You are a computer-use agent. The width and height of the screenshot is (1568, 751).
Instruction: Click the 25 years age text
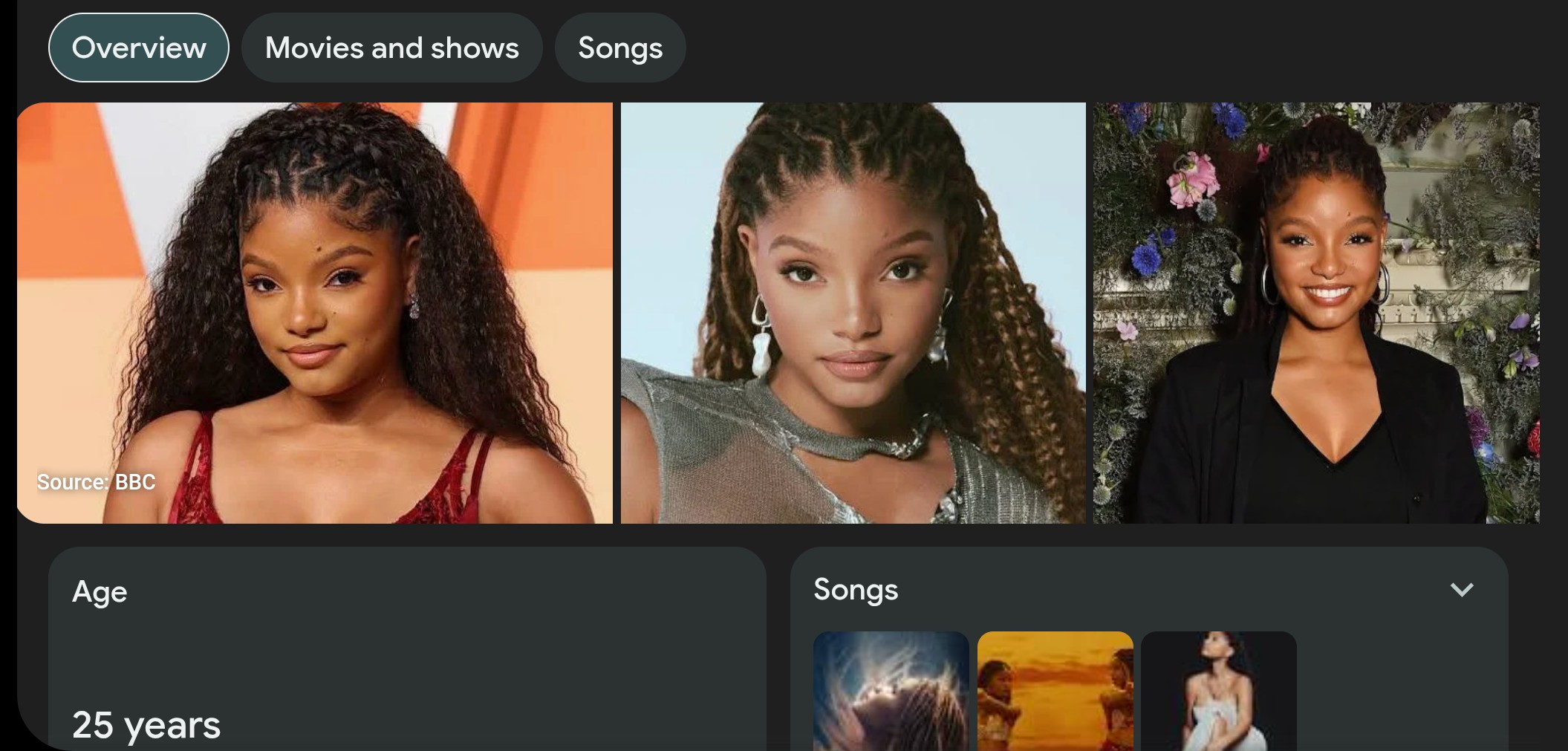click(146, 724)
